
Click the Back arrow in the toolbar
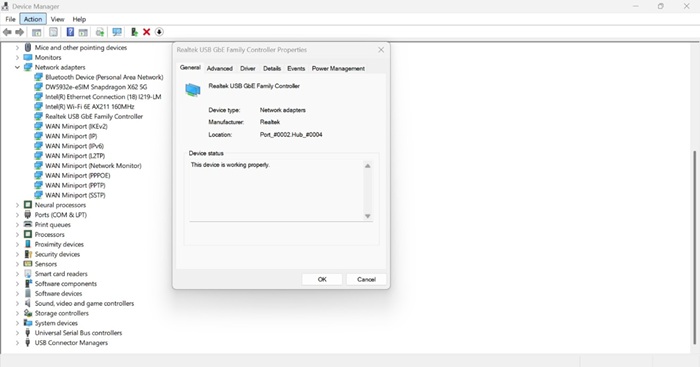click(x=7, y=32)
